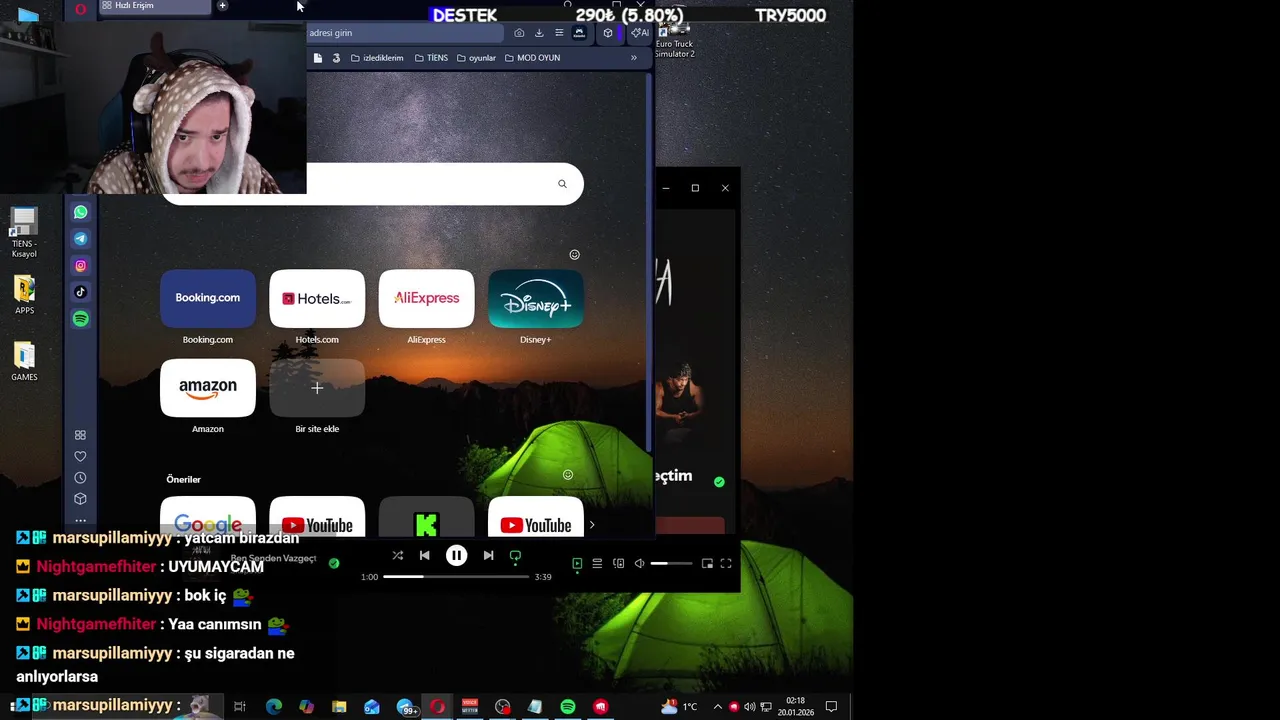The image size is (1280, 720).
Task: Select the Hızlı Erişim tab
Action: coord(155,6)
